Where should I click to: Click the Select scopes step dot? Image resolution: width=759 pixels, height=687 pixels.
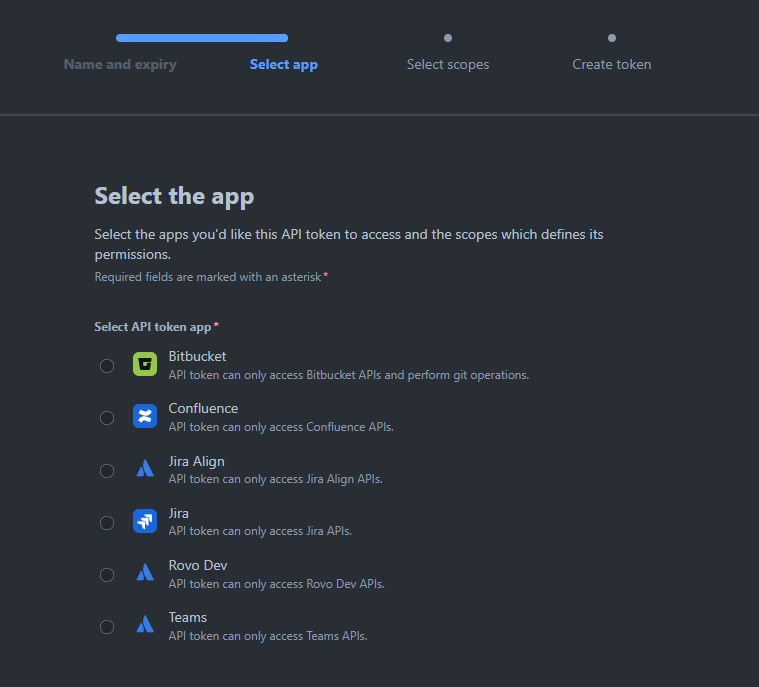(x=448, y=38)
